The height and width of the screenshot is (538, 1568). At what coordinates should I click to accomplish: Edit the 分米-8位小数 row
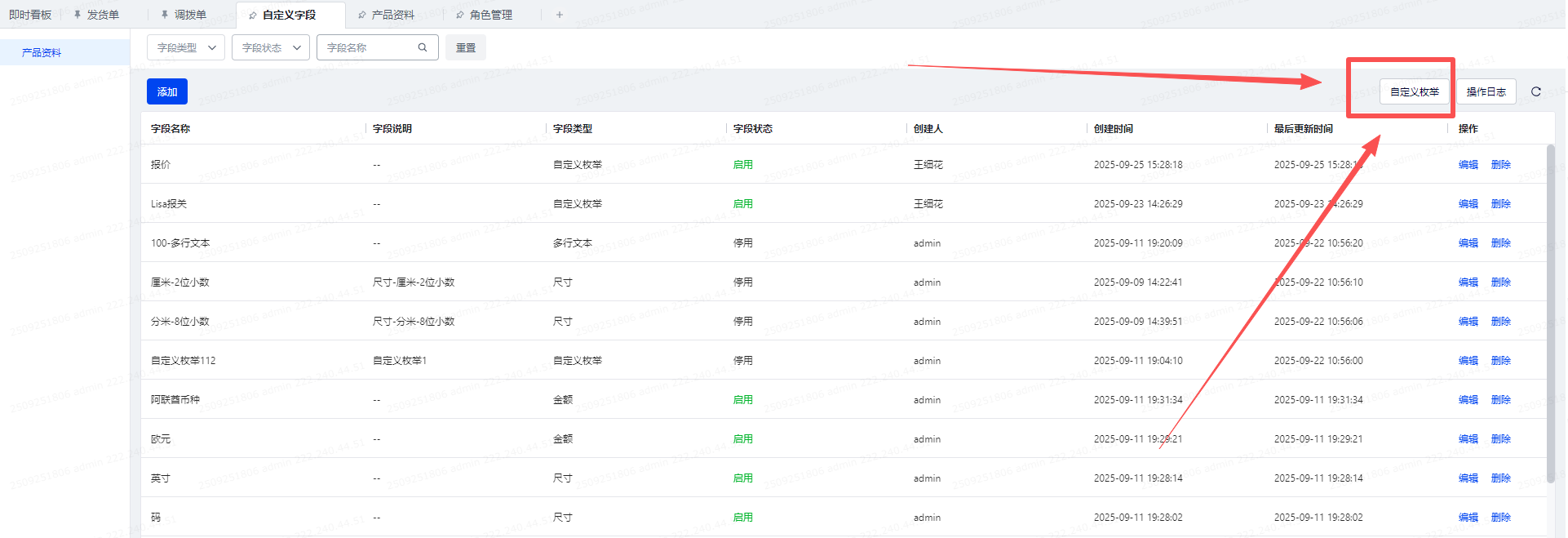click(x=1468, y=321)
